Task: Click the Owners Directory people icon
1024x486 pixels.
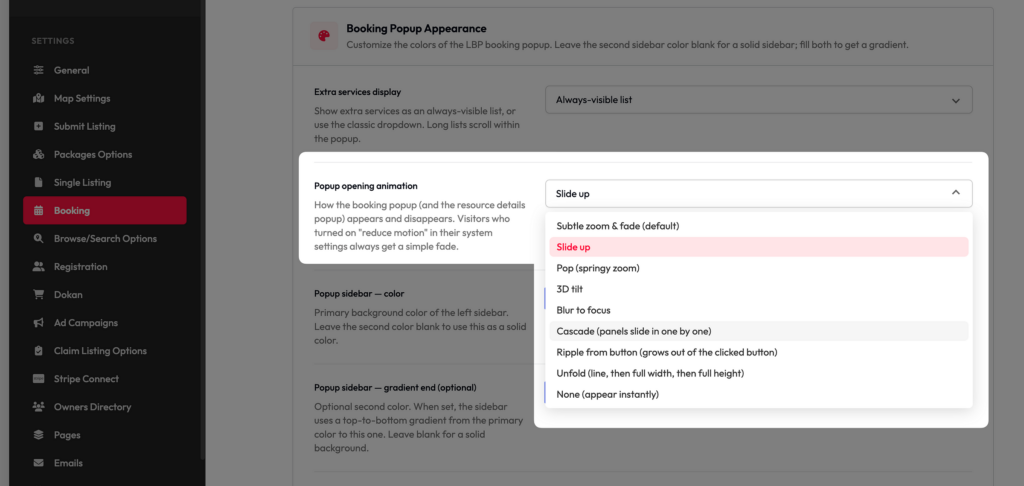Action: pyautogui.click(x=39, y=407)
